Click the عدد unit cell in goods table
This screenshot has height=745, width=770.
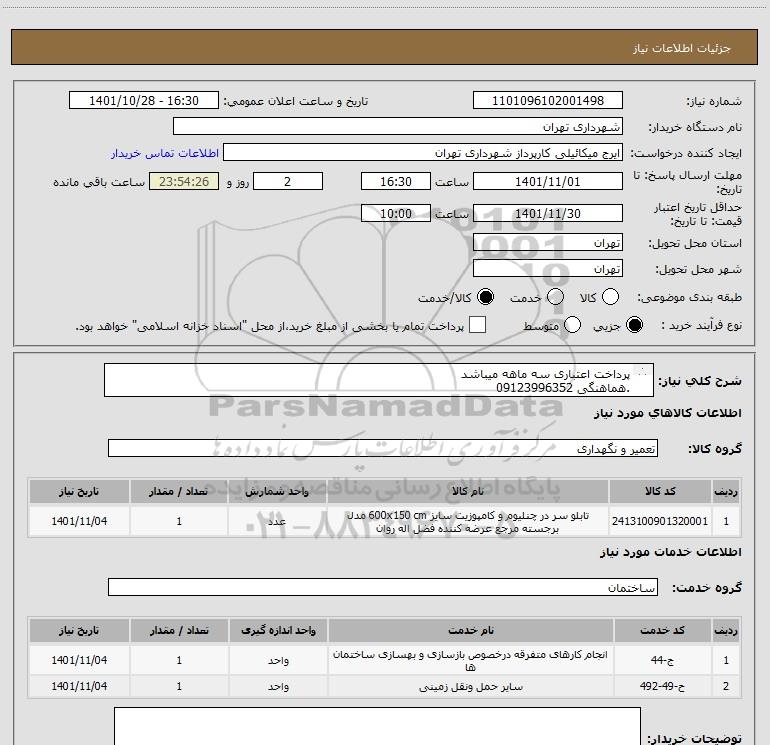277,521
